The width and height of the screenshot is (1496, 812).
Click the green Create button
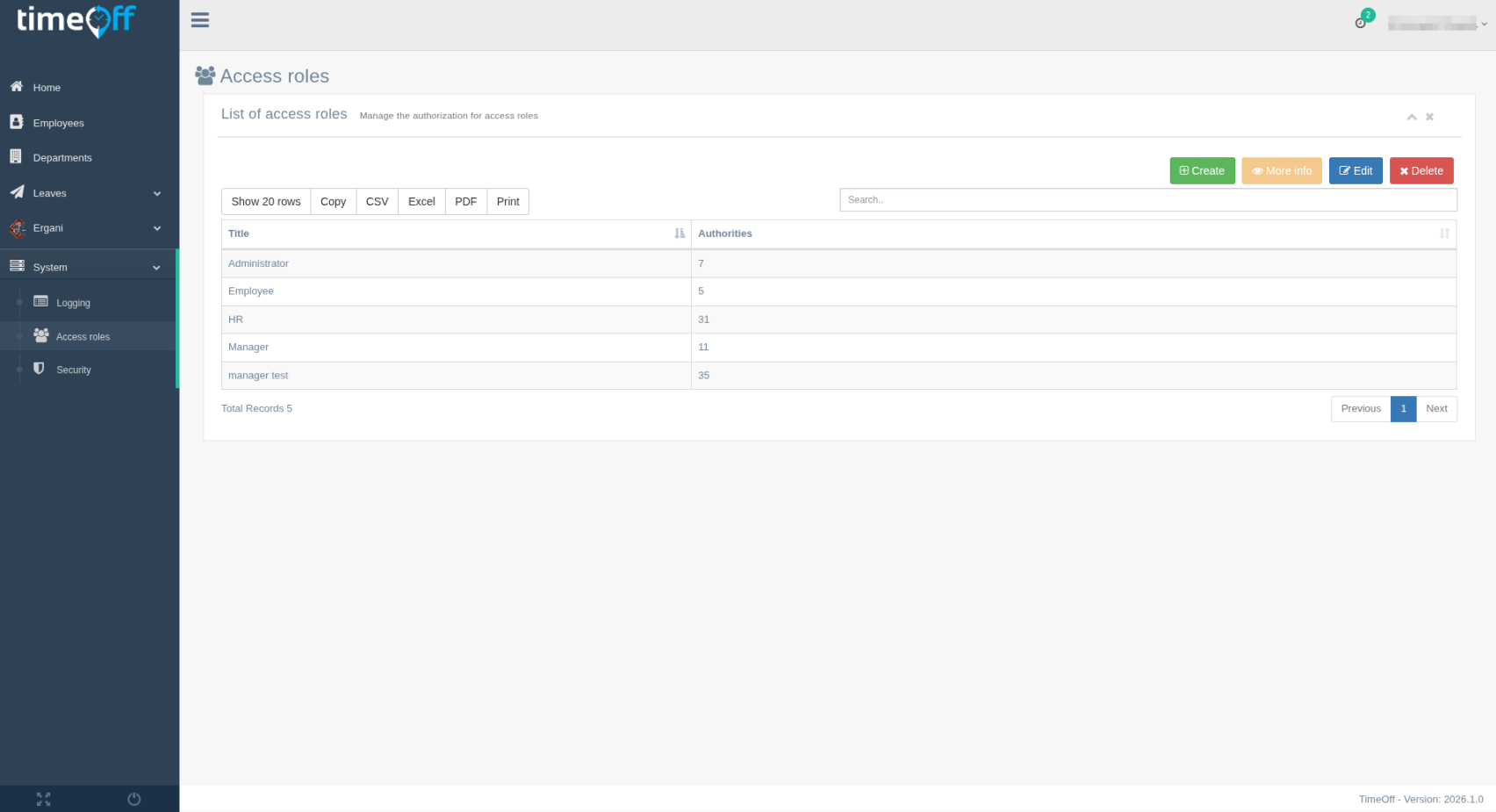click(1202, 170)
